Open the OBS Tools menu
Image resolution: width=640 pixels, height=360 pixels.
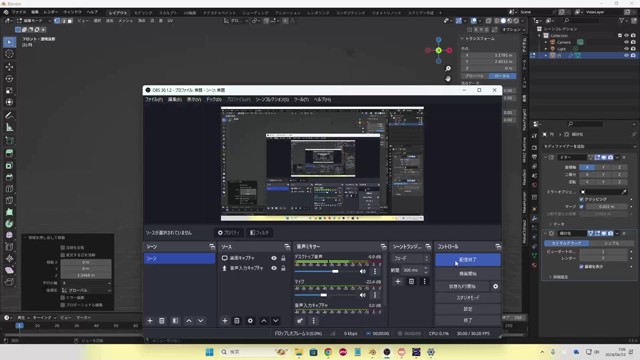[301, 100]
